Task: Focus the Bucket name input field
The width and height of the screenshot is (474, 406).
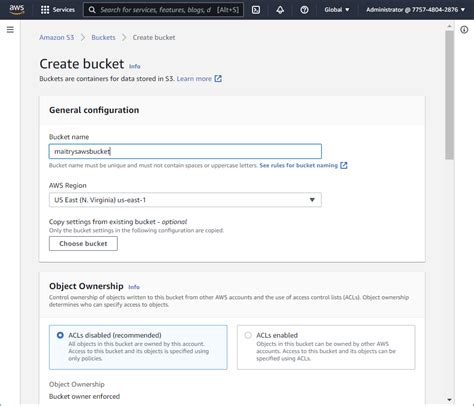Action: [x=185, y=151]
